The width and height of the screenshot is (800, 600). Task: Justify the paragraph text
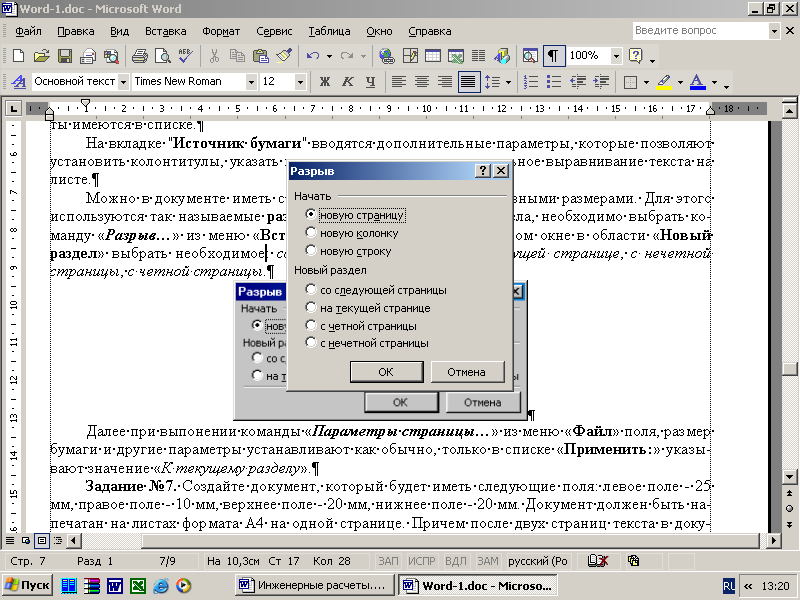pyautogui.click(x=469, y=82)
